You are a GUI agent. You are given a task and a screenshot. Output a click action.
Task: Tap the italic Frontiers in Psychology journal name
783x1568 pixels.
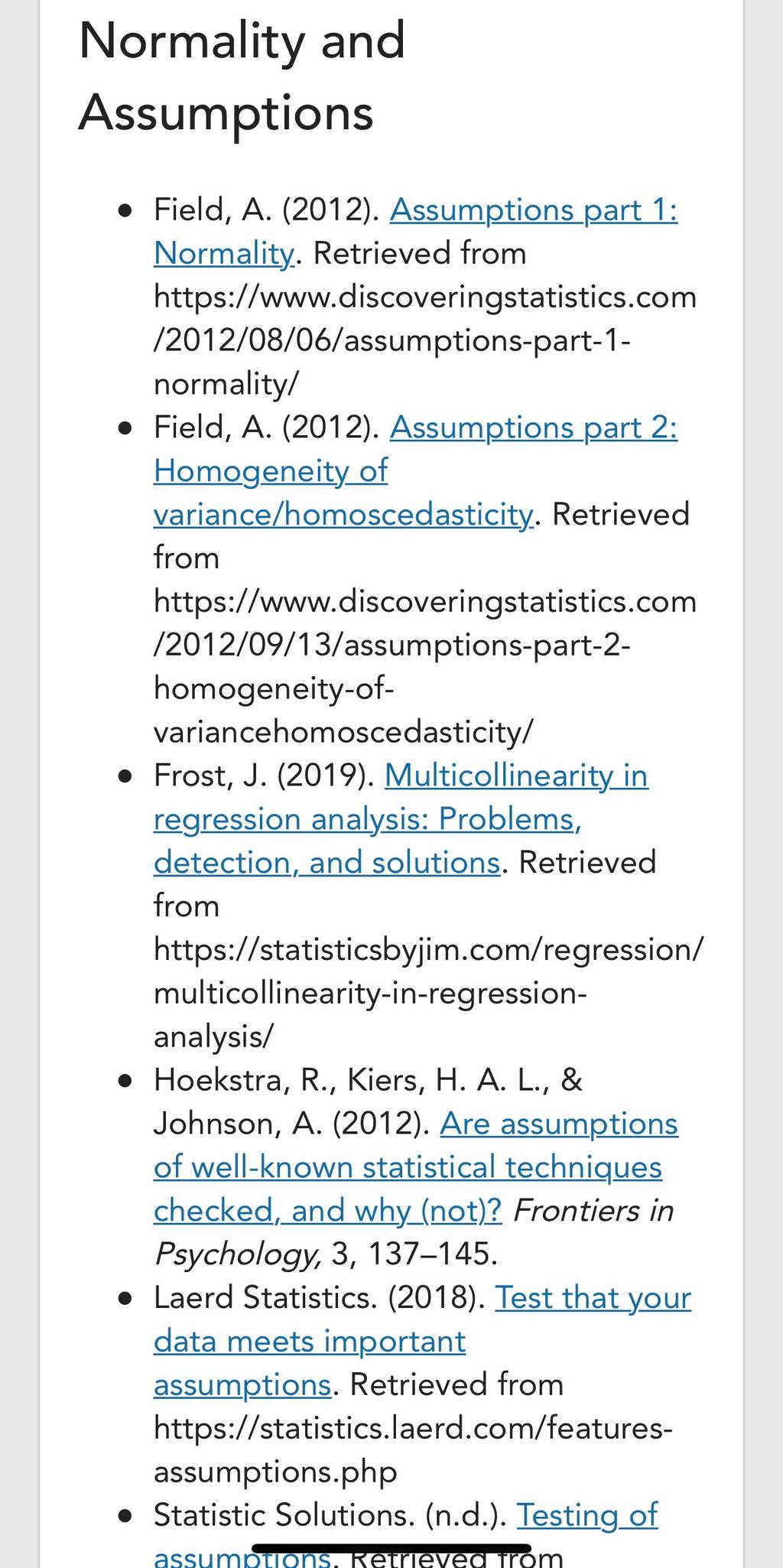[414, 1232]
